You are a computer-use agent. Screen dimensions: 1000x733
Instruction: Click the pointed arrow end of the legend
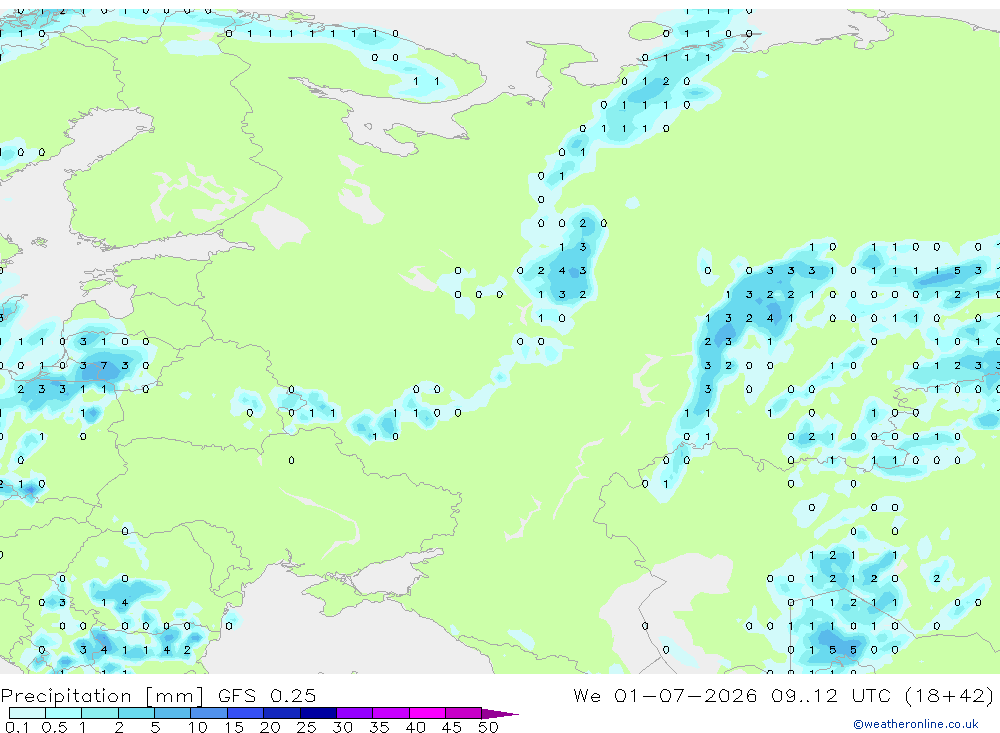point(501,713)
